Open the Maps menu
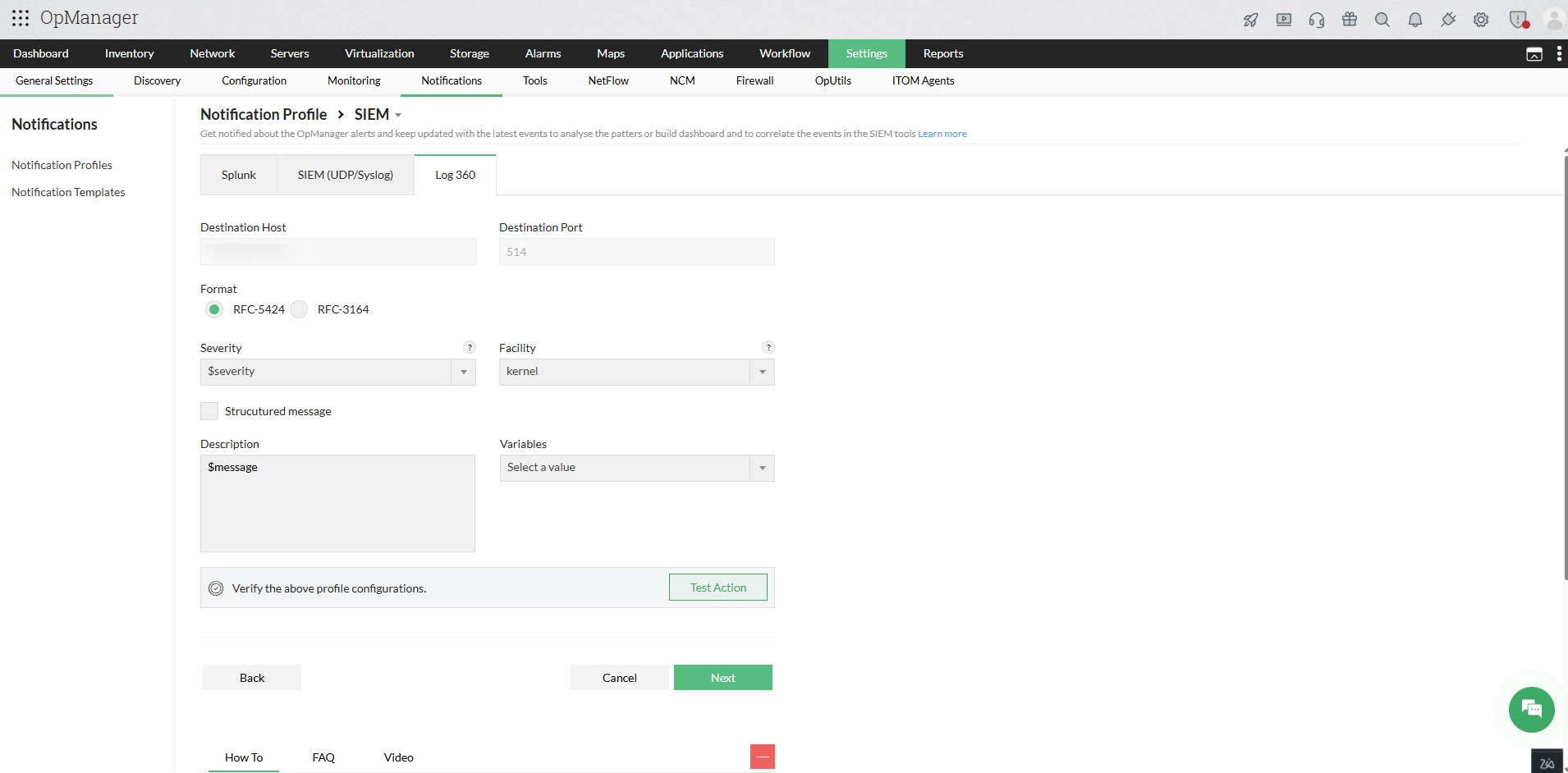Screen dimensions: 1568x773 pos(611,53)
